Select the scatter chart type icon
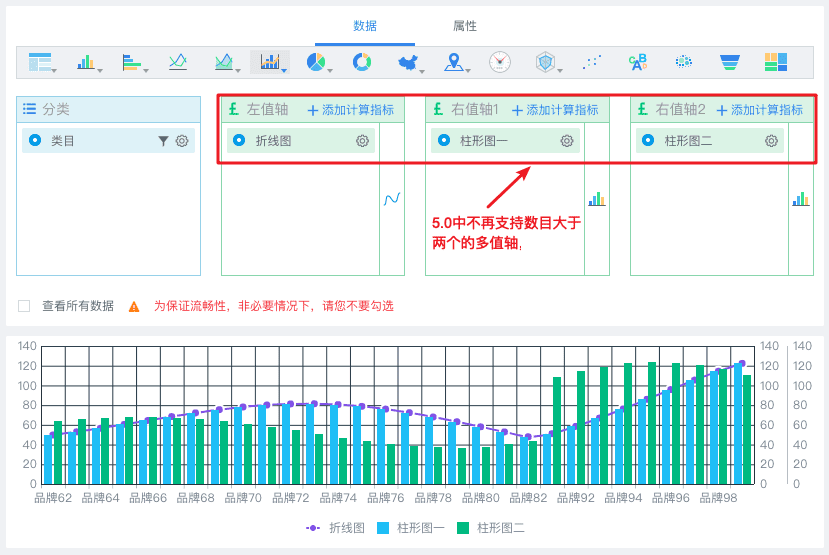This screenshot has width=829, height=555. click(592, 62)
